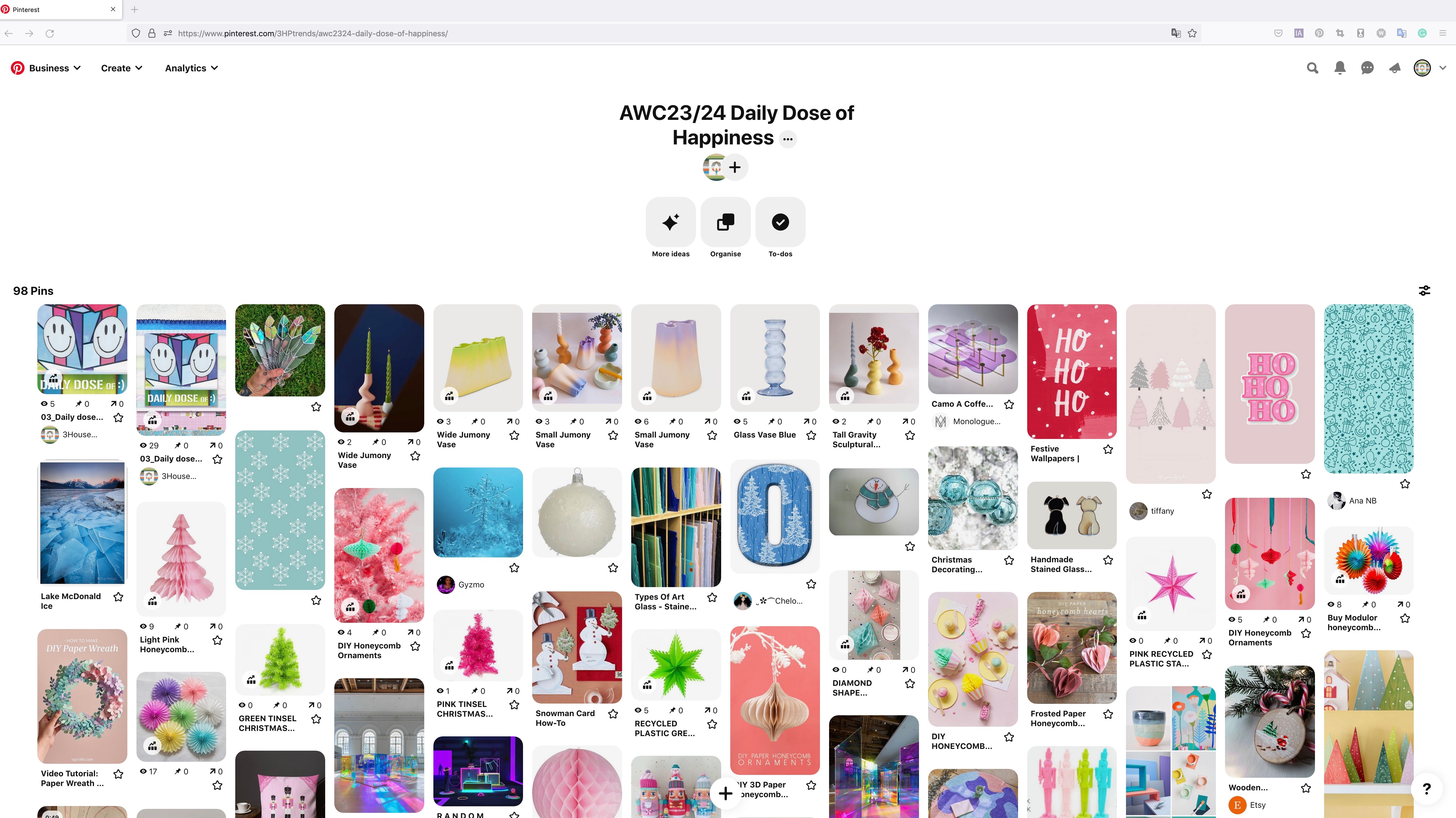Toggle star on Glass Vase Blue pin
This screenshot has width=1456, height=818.
(x=811, y=435)
